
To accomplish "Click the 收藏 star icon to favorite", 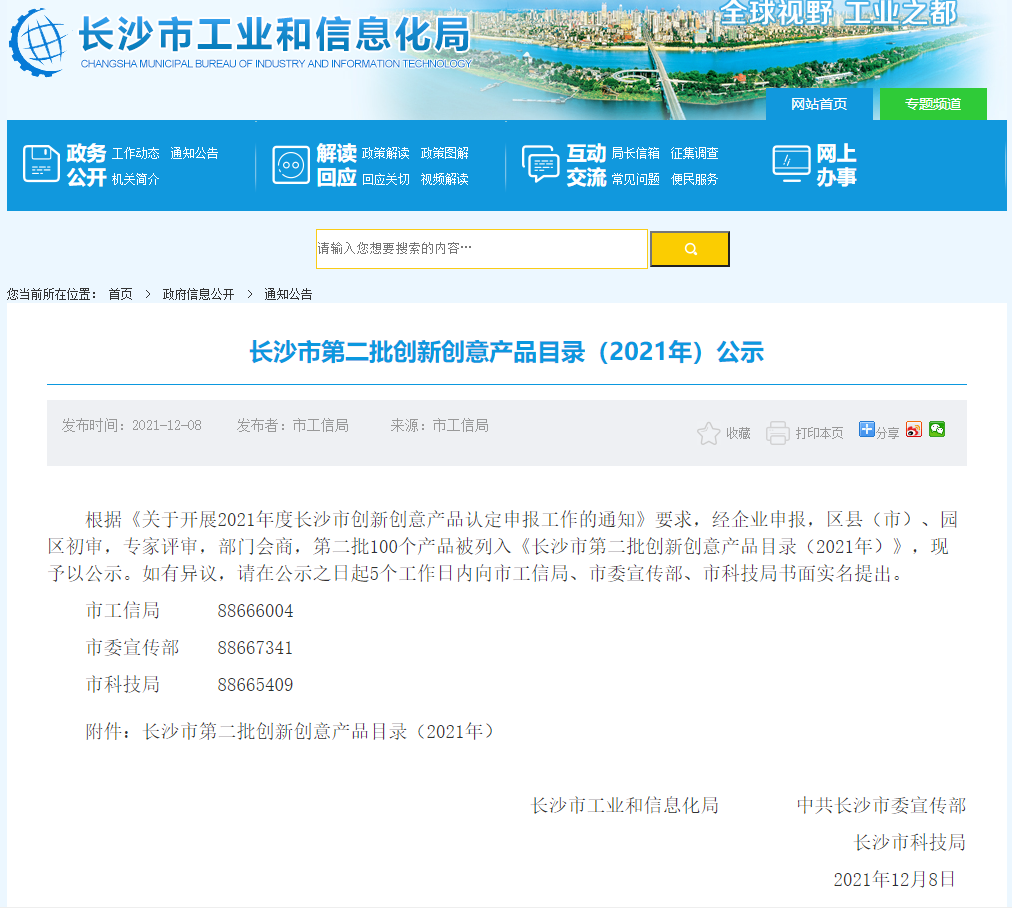I will [x=708, y=434].
